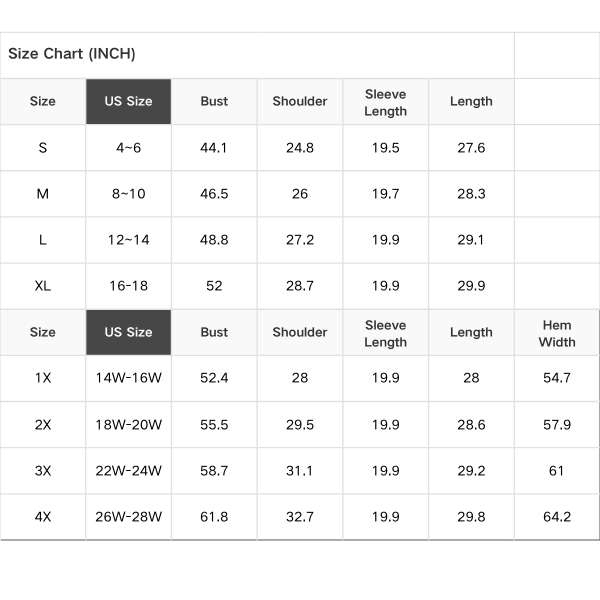Select the S size row label
Image resolution: width=600 pixels, height=600 pixels.
pyautogui.click(x=43, y=148)
